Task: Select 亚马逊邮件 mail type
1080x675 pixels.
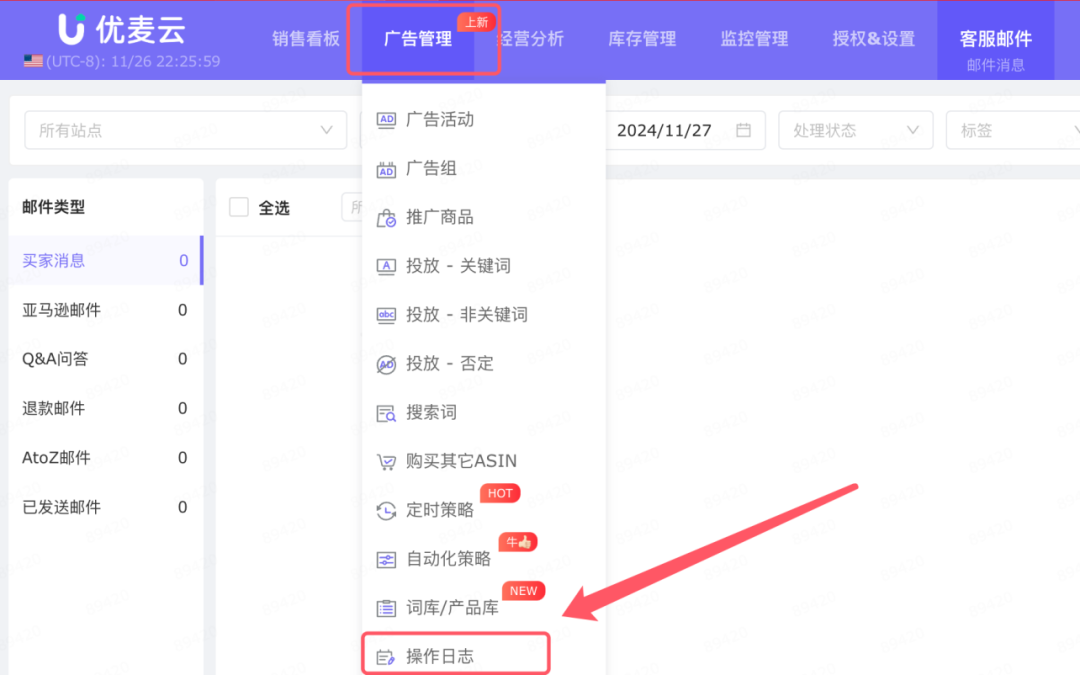Action: click(105, 310)
